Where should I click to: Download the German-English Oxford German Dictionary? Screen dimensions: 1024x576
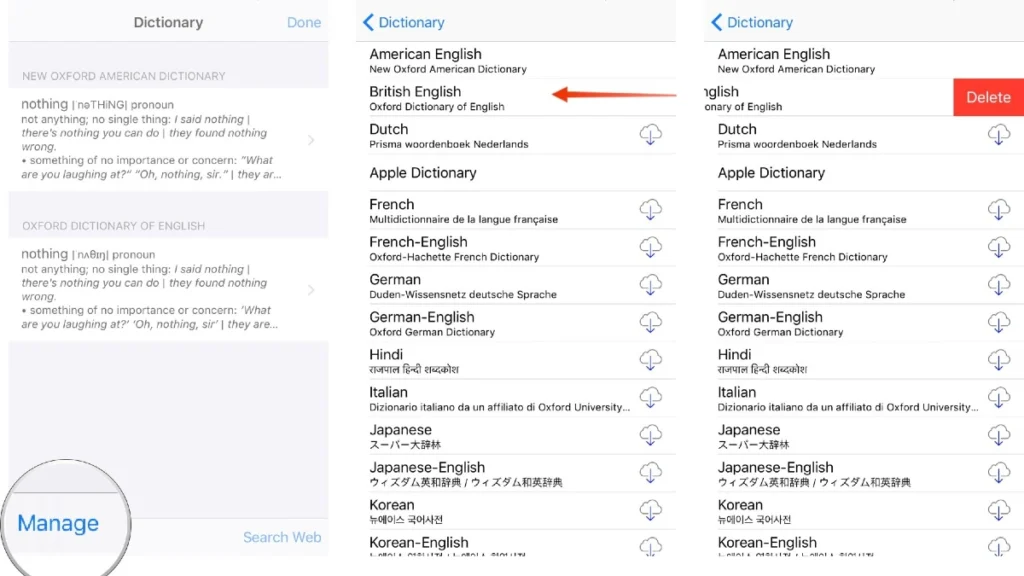[x=651, y=322]
